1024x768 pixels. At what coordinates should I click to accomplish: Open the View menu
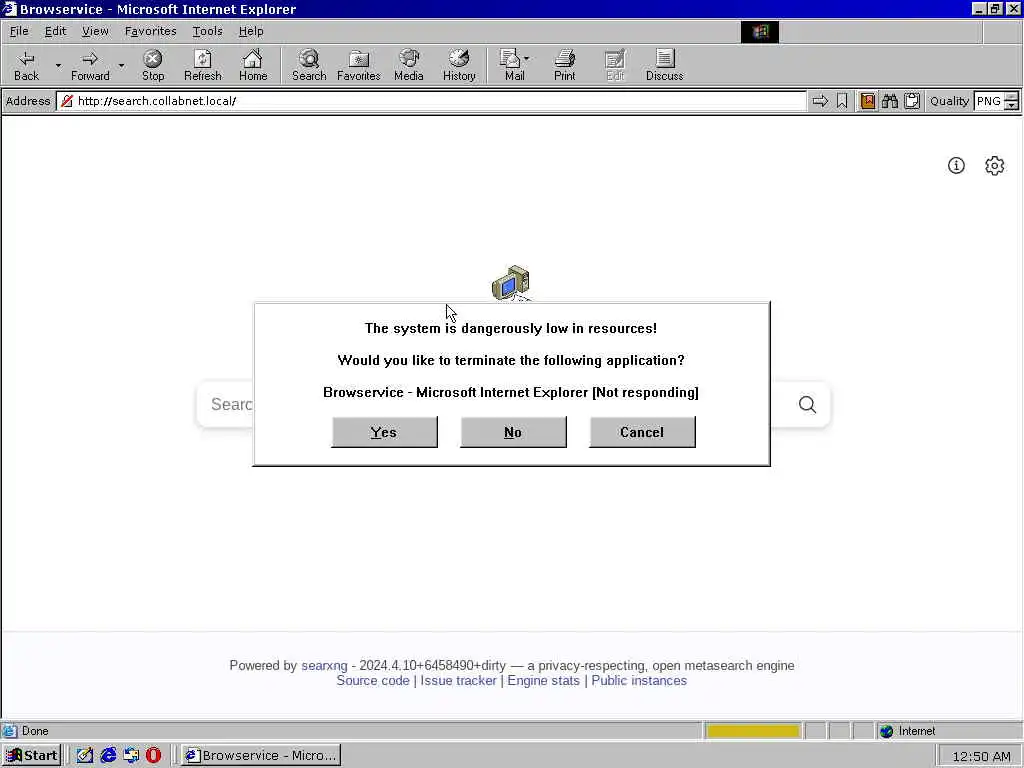point(95,31)
